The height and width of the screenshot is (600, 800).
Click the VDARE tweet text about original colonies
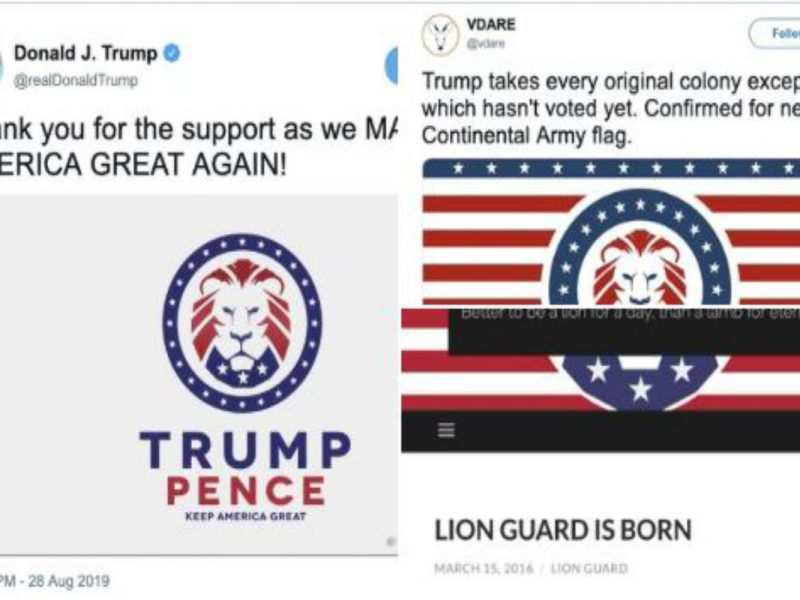611,109
